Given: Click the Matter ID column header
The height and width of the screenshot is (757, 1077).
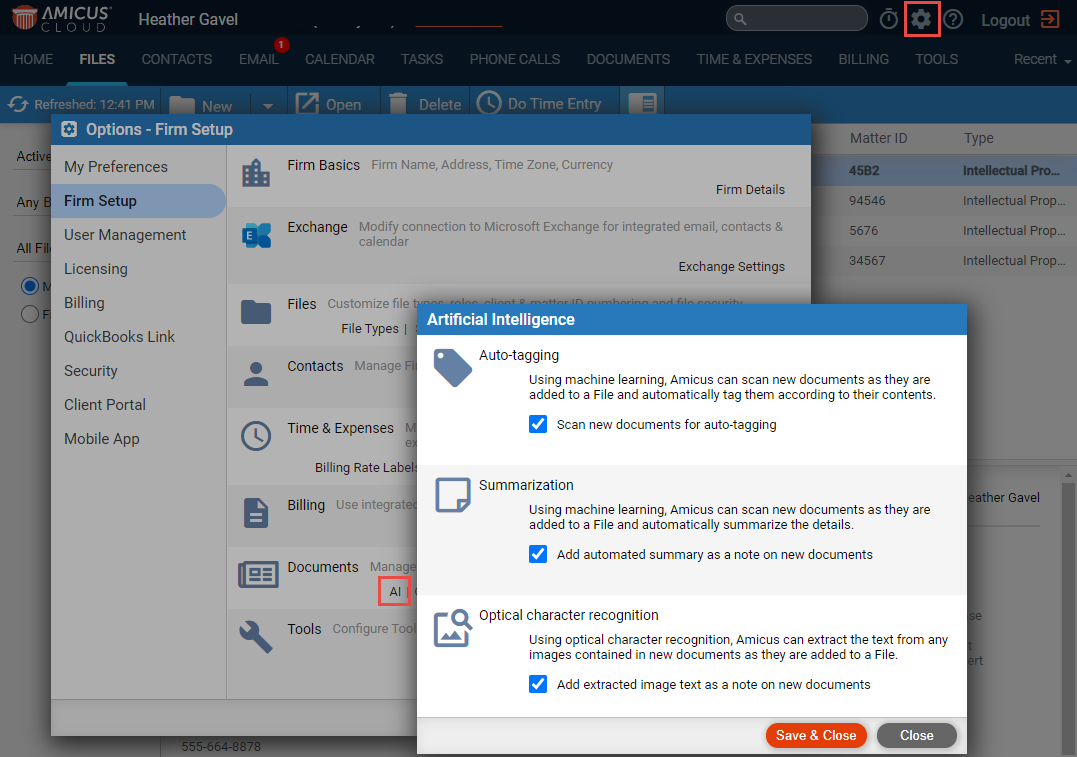Looking at the screenshot, I should [878, 138].
